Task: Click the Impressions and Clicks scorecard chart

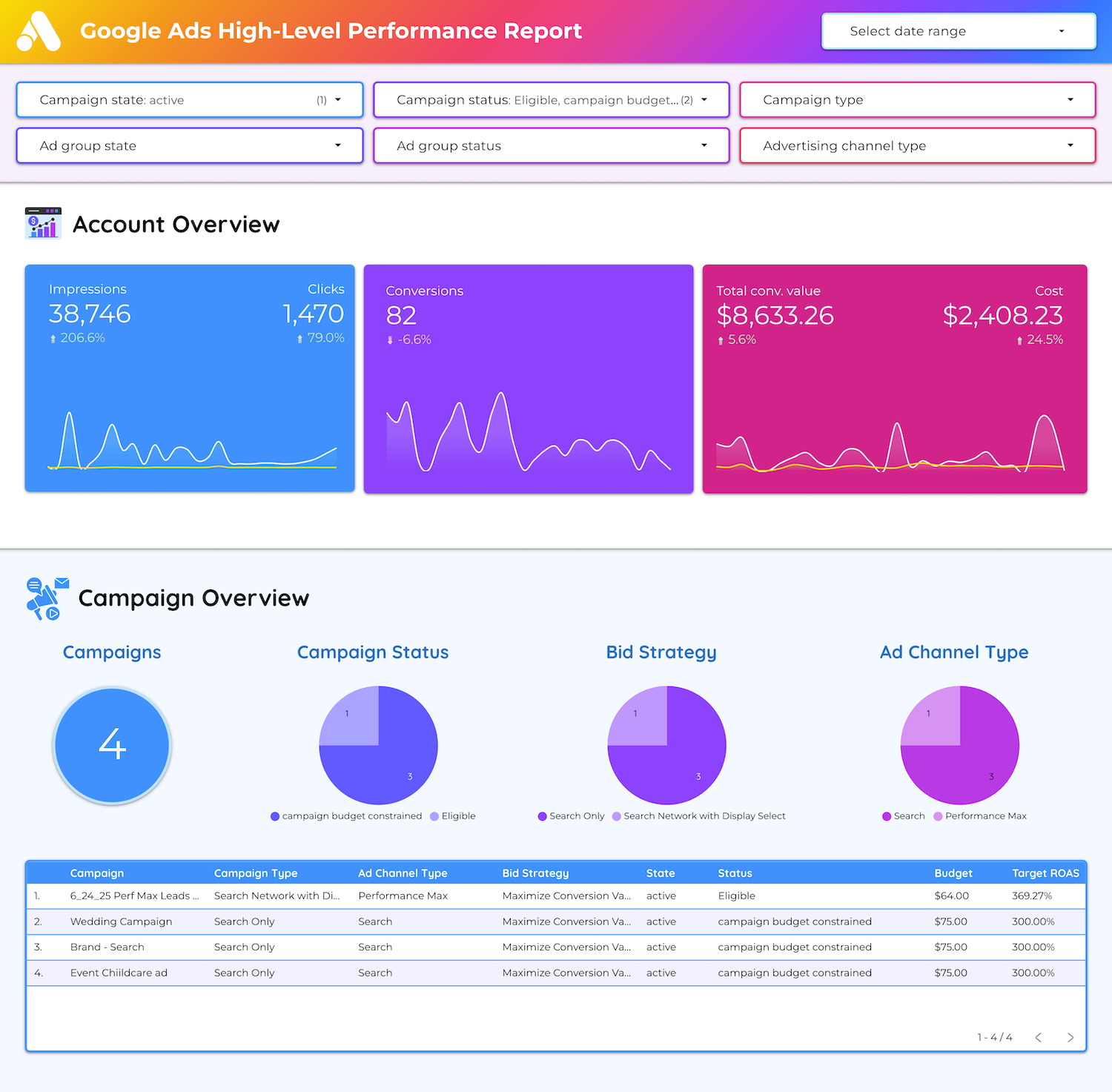Action: (190, 378)
